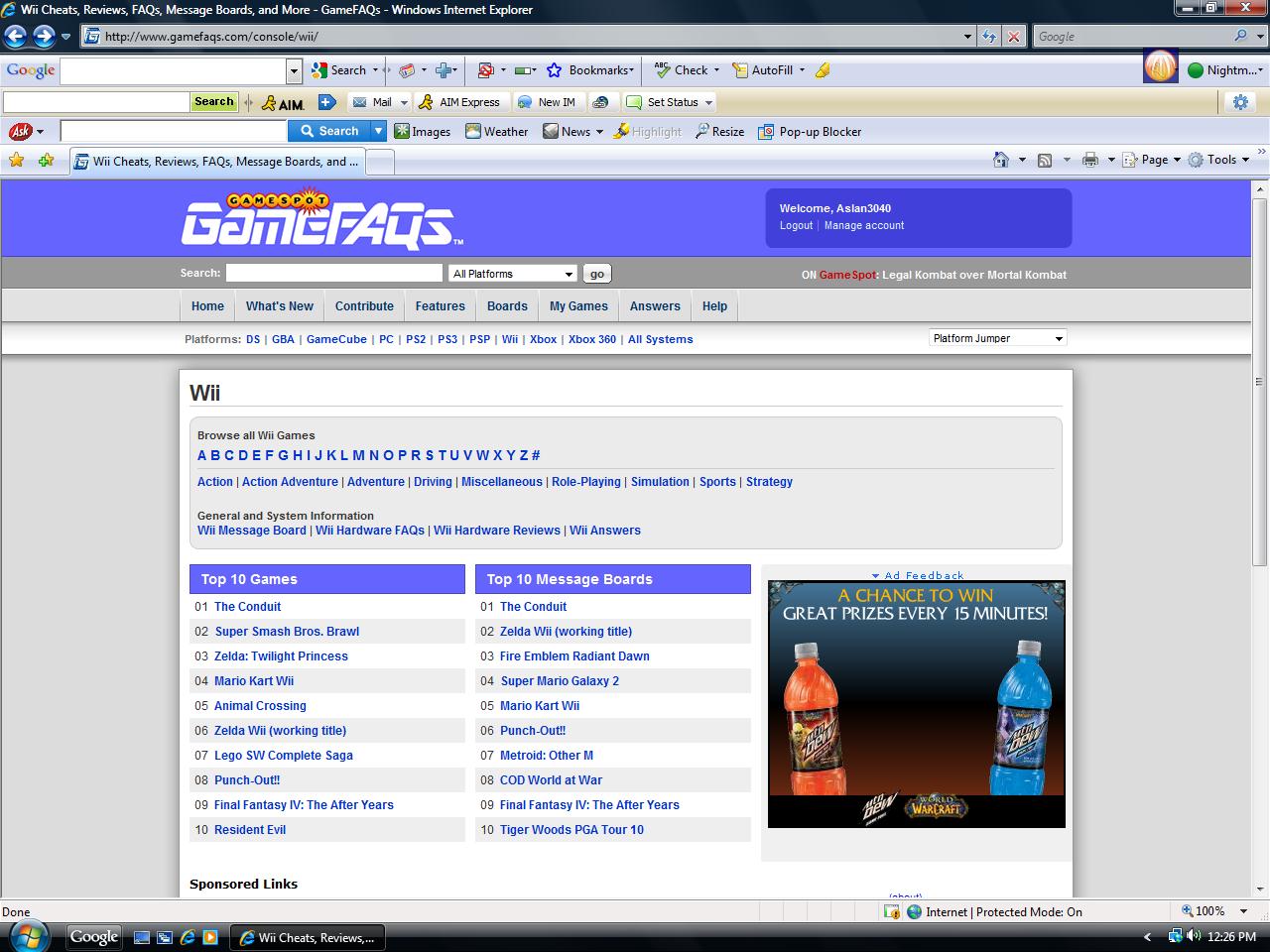Focus the GameFAQs search input field

point(334,273)
